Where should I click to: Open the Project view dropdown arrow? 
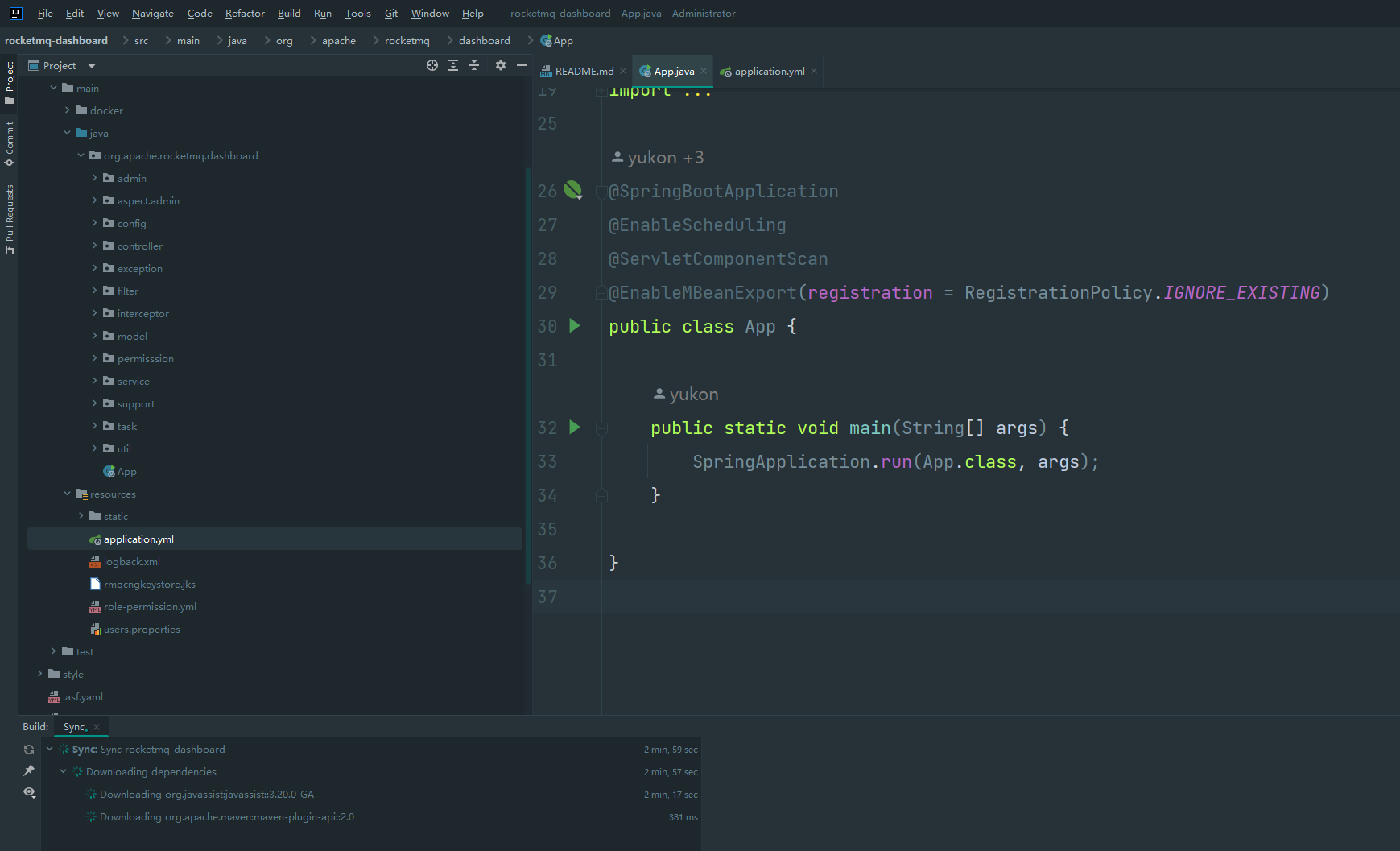[x=92, y=66]
